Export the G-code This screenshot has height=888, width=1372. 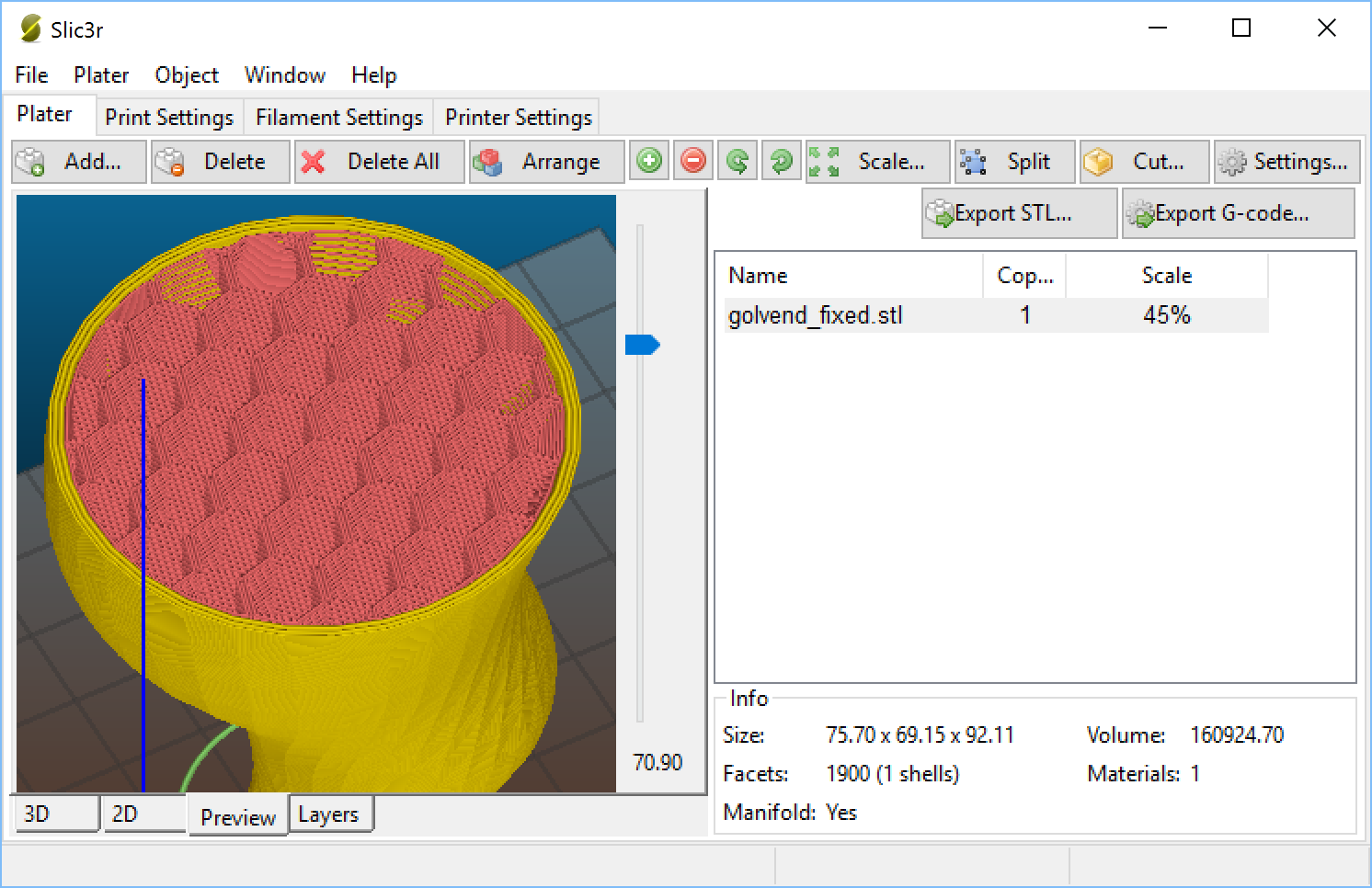pos(1237,213)
